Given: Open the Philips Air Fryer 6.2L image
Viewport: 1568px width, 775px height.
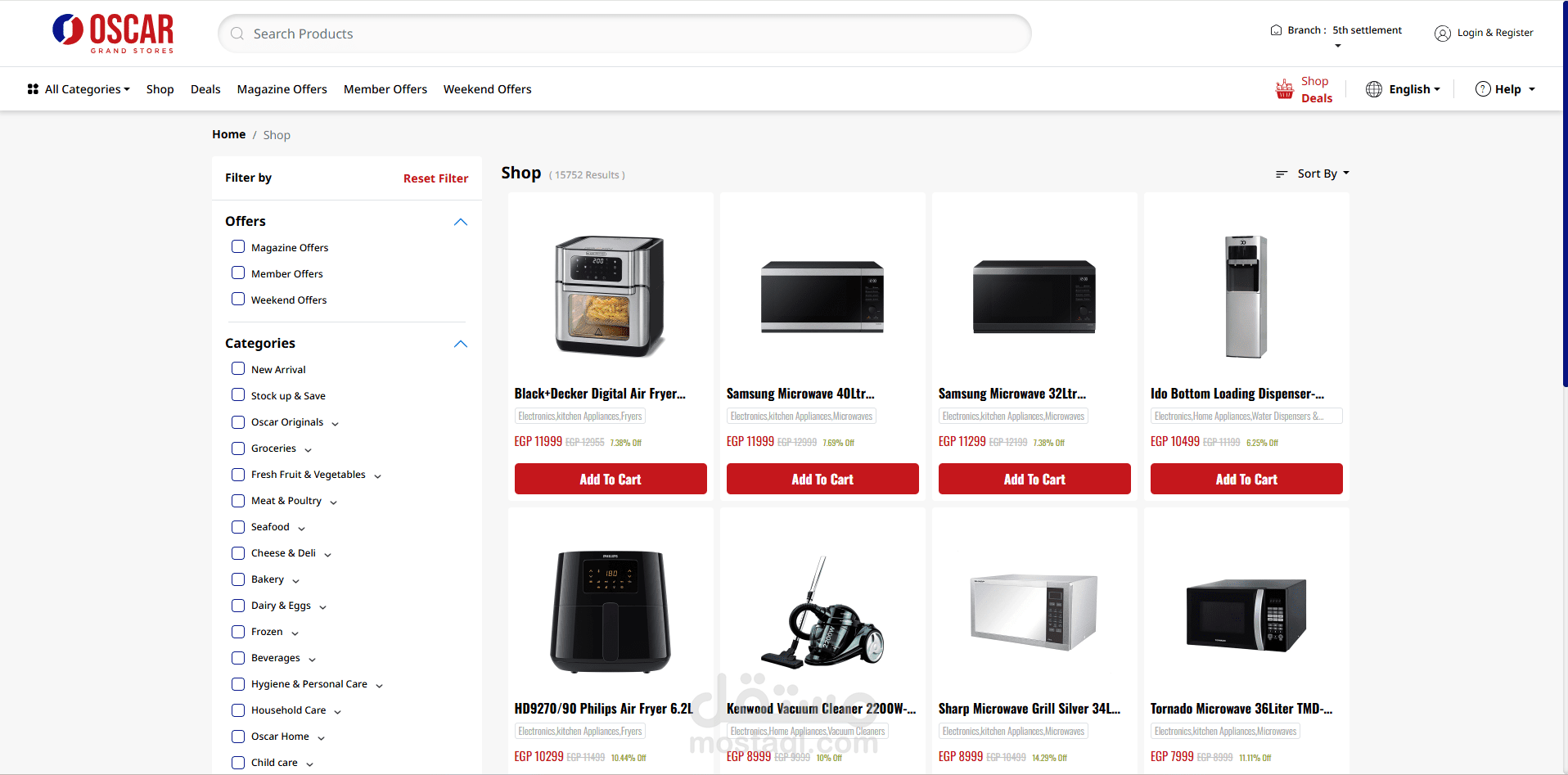Looking at the screenshot, I should [x=611, y=611].
